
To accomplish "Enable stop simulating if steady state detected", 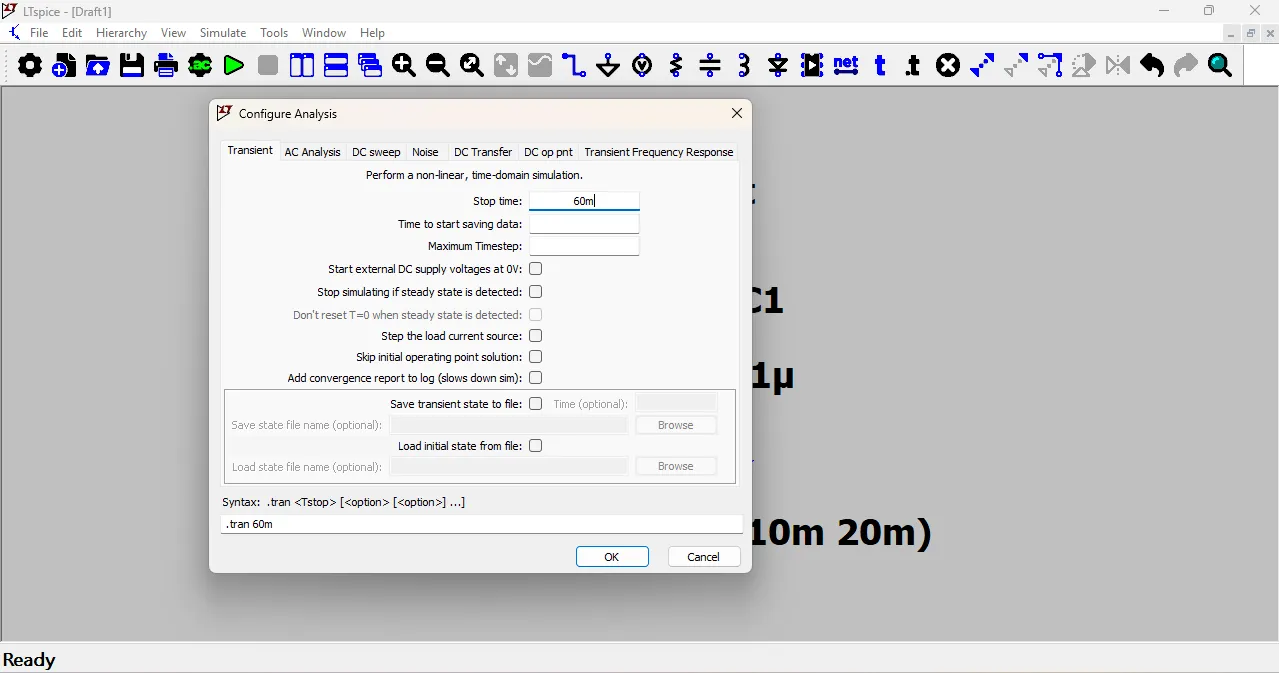I will click(536, 292).
